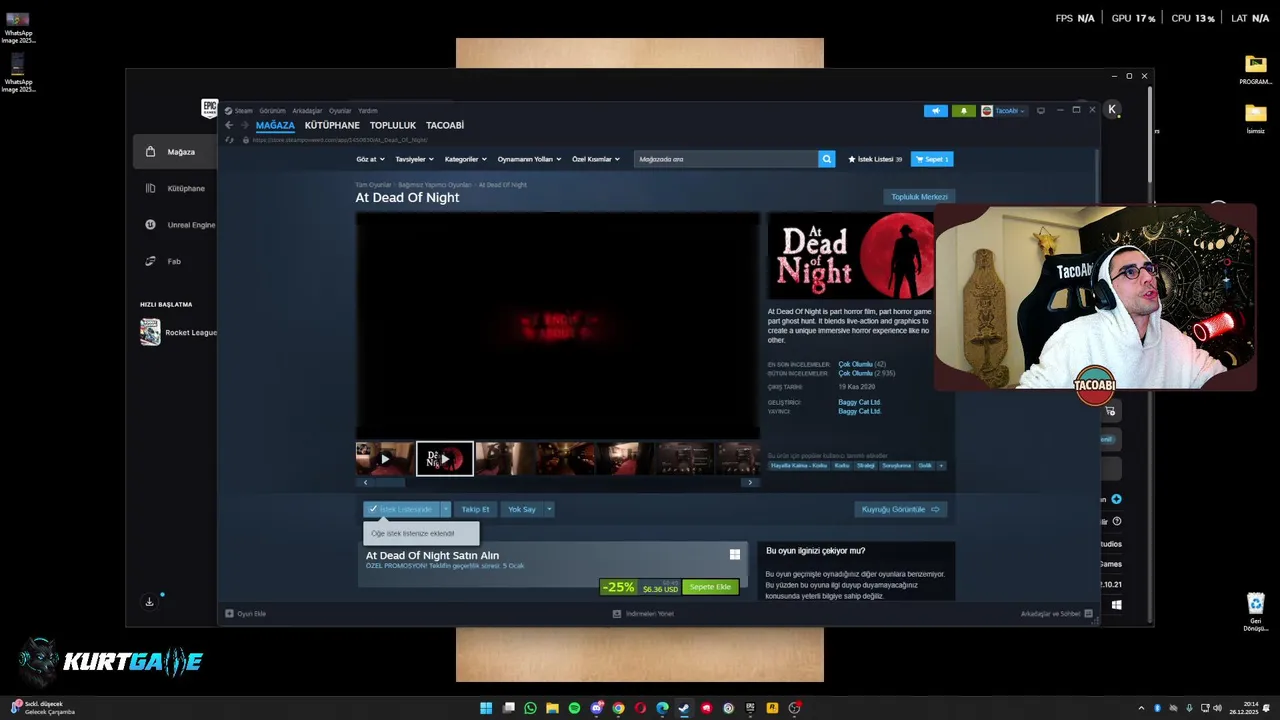Viewport: 1280px width, 720px height.
Task: Click the main game video player
Action: 558,325
